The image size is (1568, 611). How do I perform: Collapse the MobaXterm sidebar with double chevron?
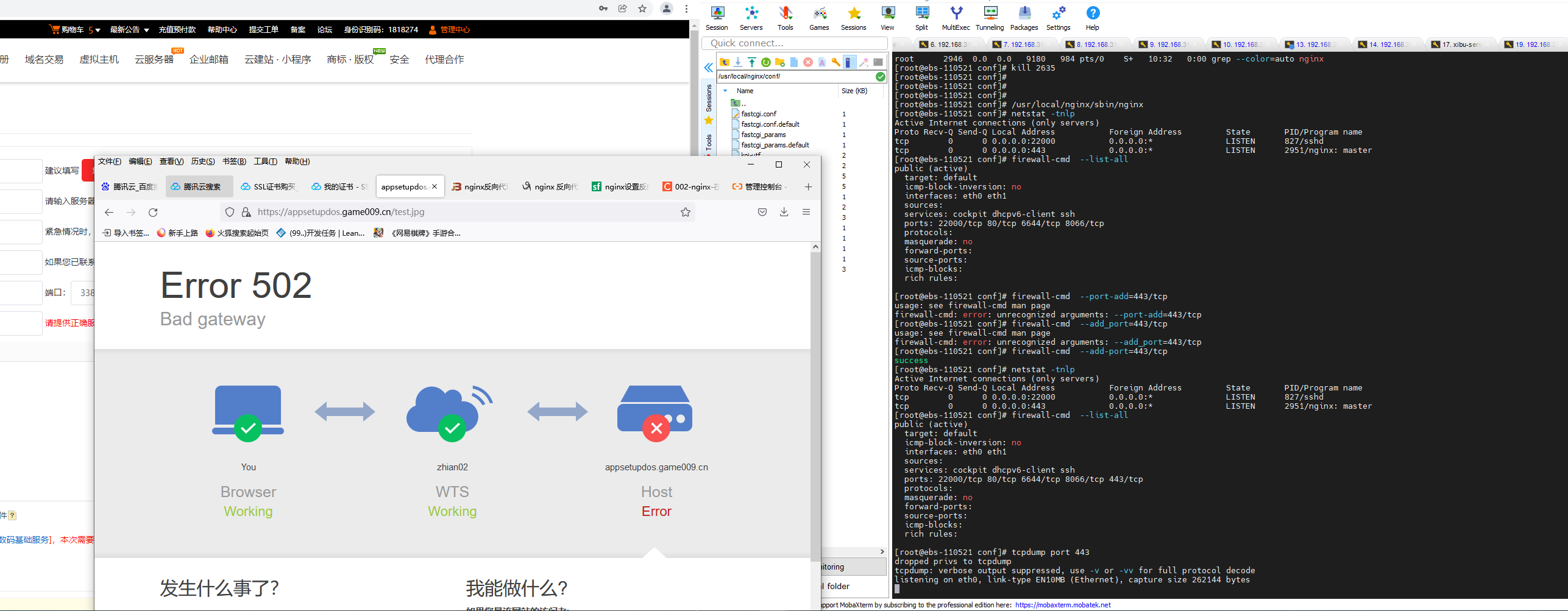tap(708, 68)
